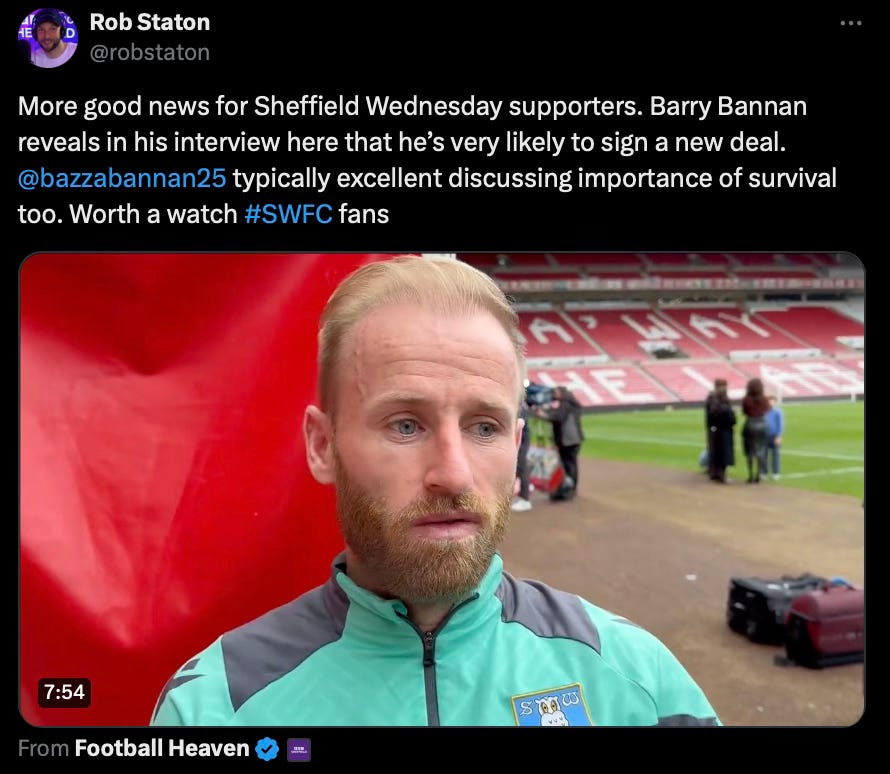This screenshot has width=890, height=774.
Task: Open the three-dot more options menu
Action: tap(850, 23)
